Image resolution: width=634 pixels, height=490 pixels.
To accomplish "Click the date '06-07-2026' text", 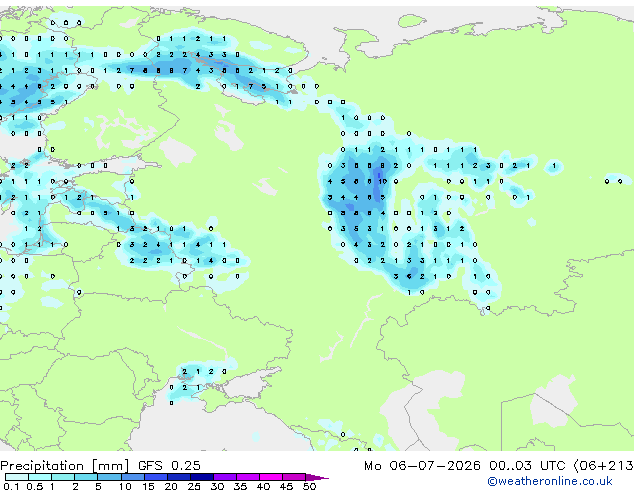I will (435, 466).
